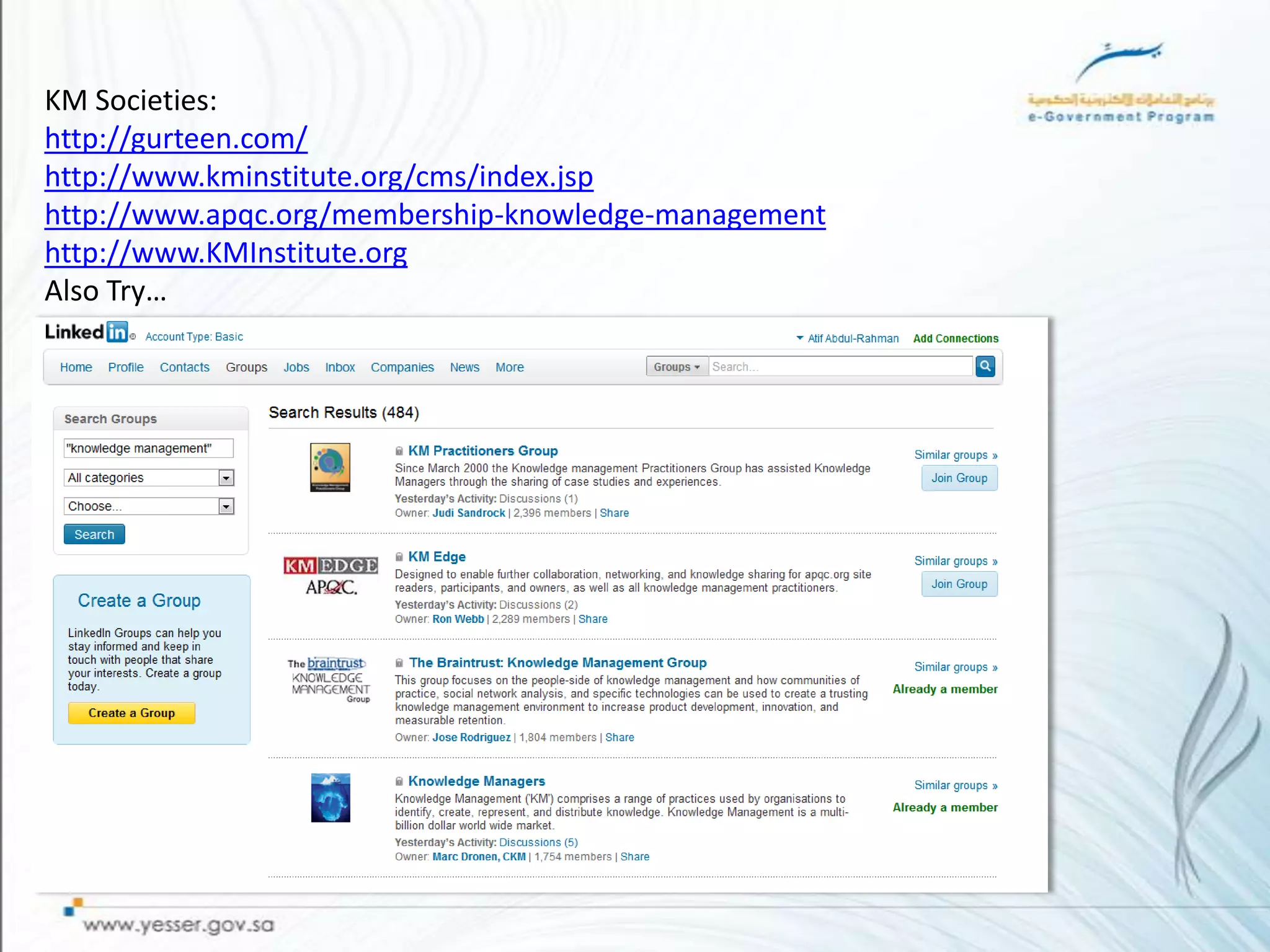Go to the Home tab
This screenshot has height=952, width=1270.
coord(76,368)
